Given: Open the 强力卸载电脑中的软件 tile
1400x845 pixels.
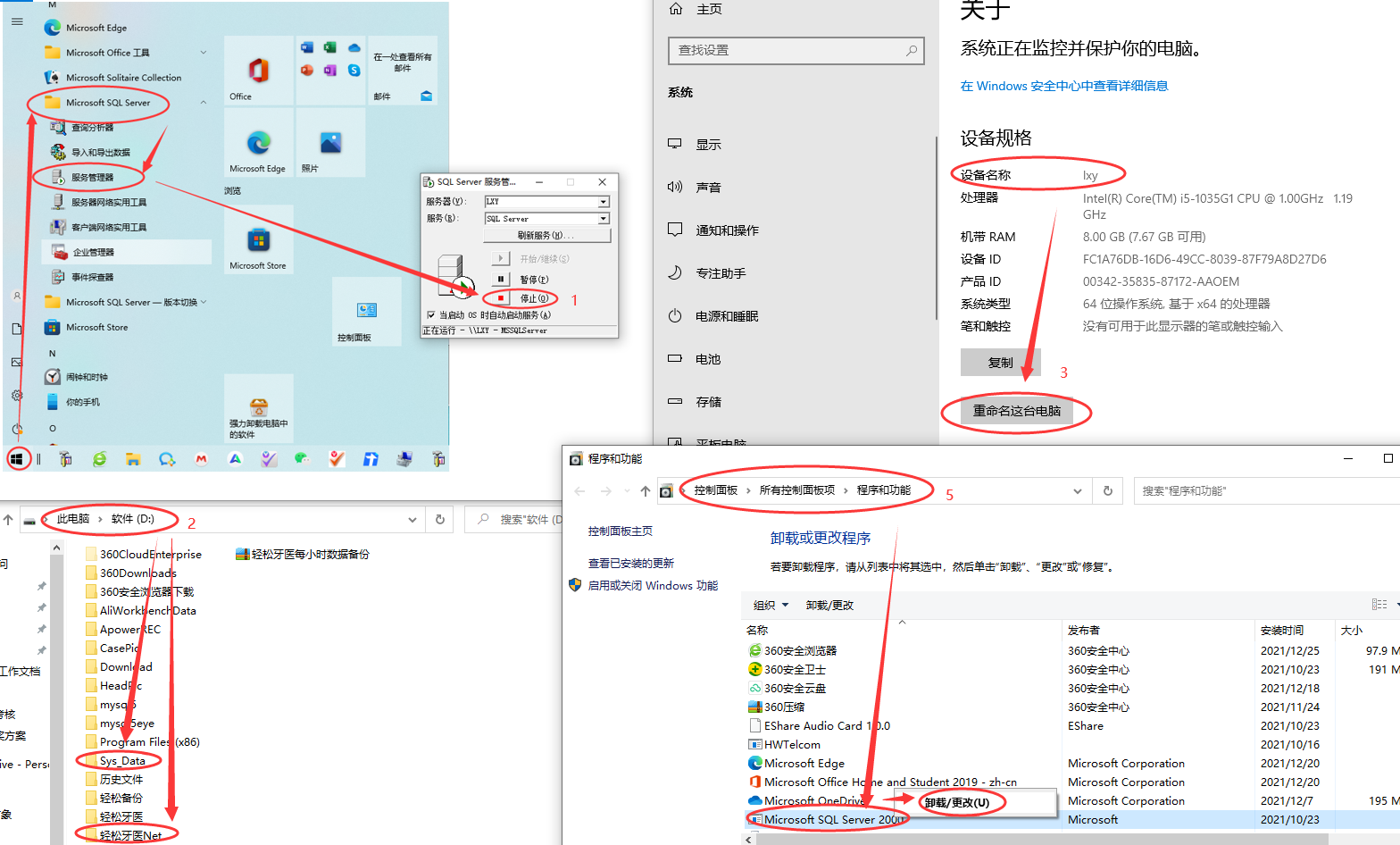Looking at the screenshot, I should click(259, 409).
